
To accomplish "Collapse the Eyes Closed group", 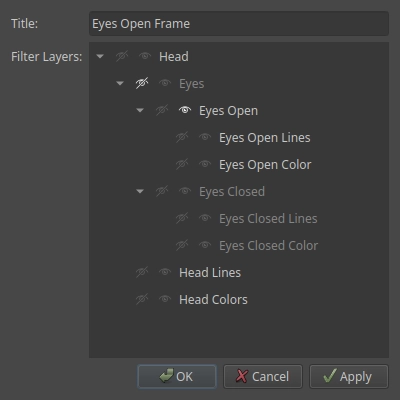I will (140, 191).
